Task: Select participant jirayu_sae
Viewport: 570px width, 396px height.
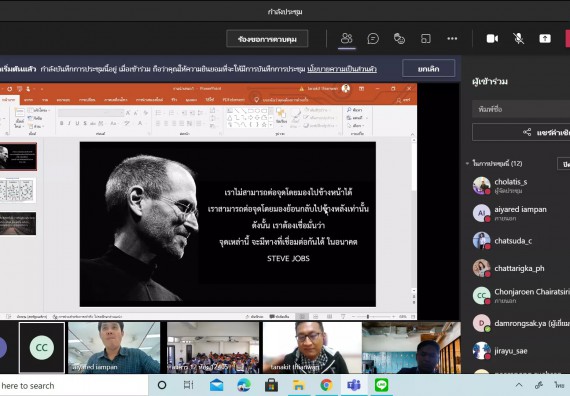Action: 521,351
